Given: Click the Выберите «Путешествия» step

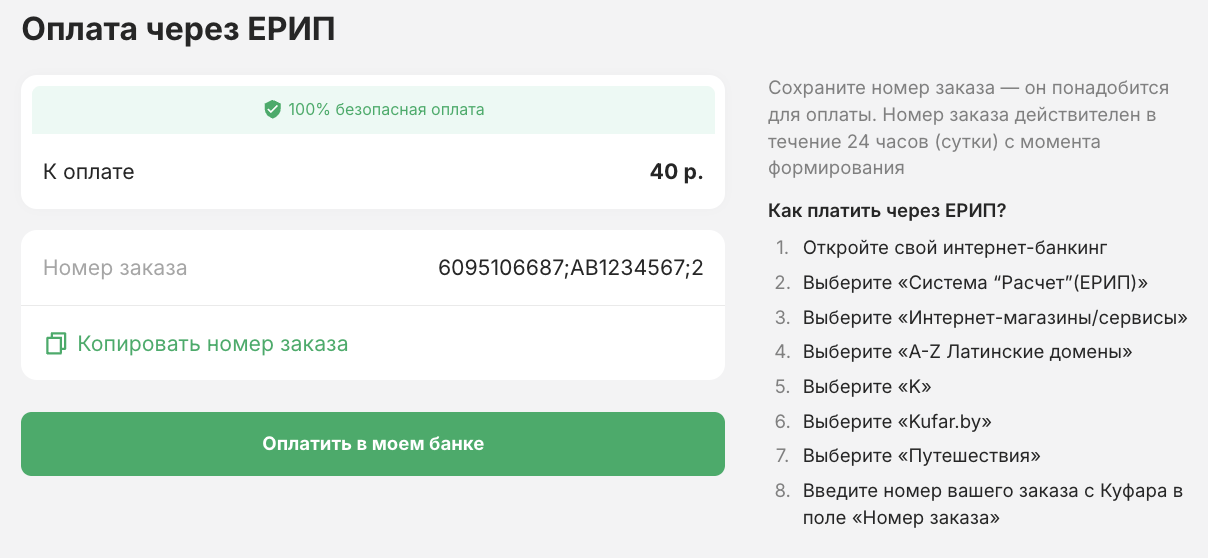Looking at the screenshot, I should click(921, 456).
